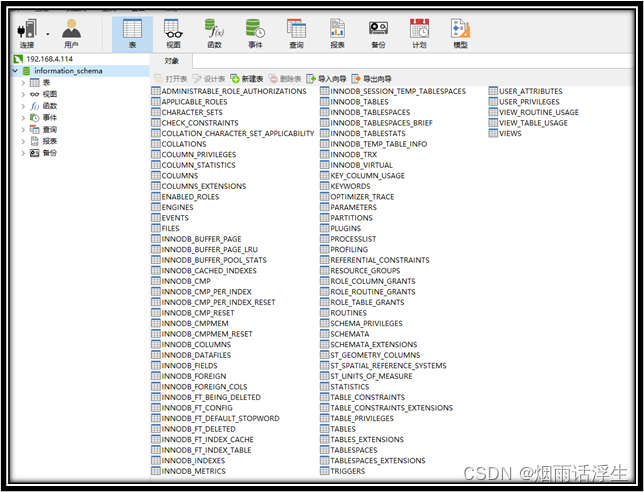The height and width of the screenshot is (492, 644).
Task: Expand the 函数 tree node
Action: pos(23,106)
